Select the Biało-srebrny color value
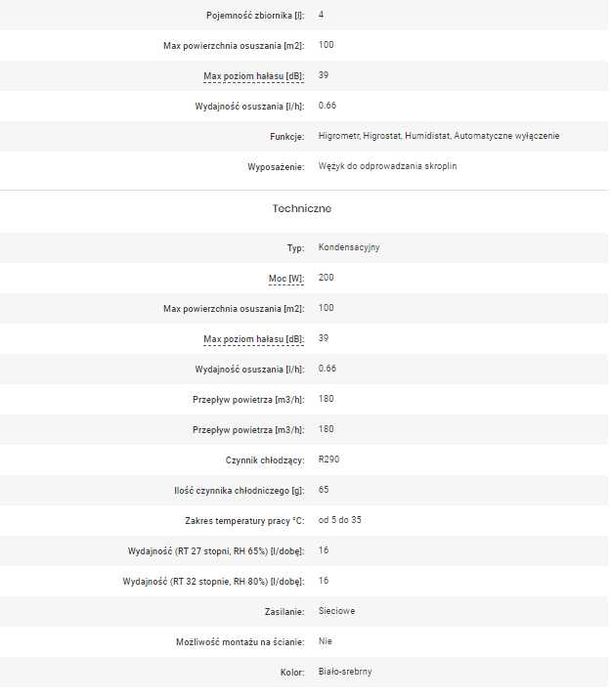This screenshot has height=700, width=612. 345,672
